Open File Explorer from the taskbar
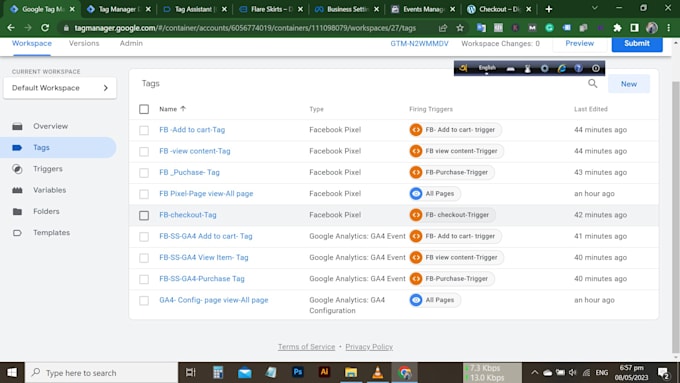 coord(351,372)
